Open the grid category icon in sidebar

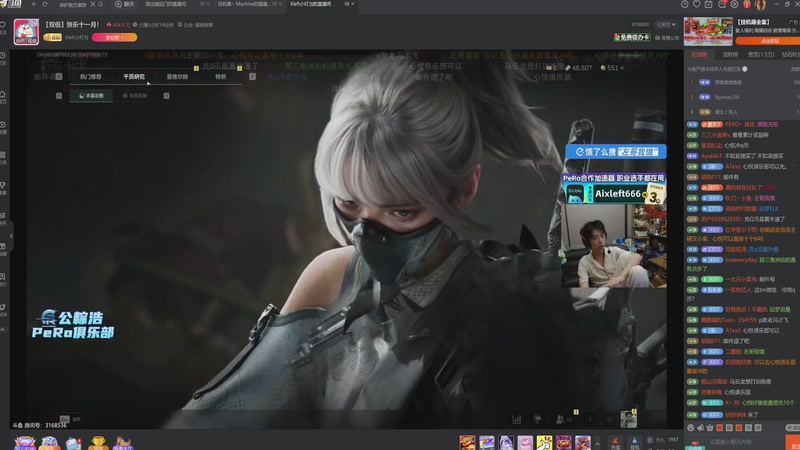coord(3,155)
